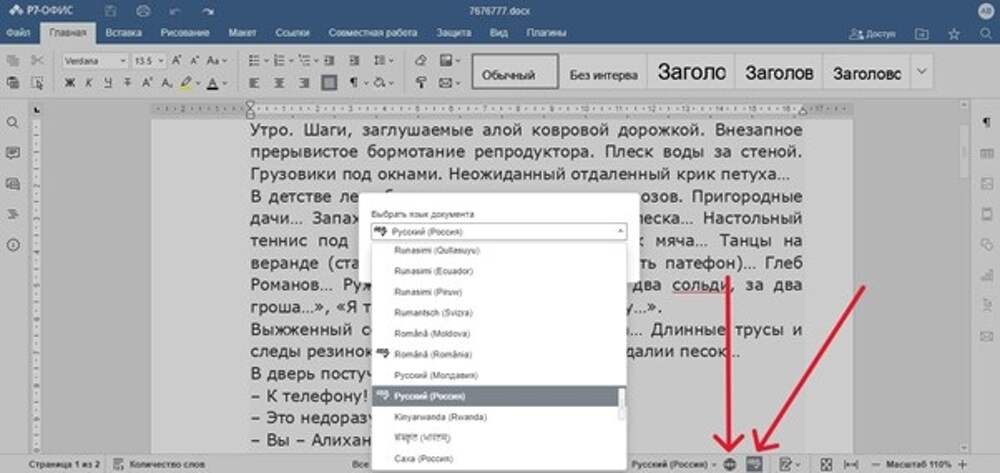Screen dimensions: 1000x473
Task: Click the clear style eraser icon
Action: coord(420,61)
